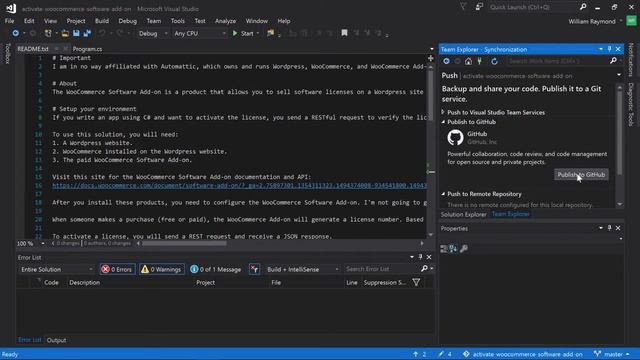Open the Analyze menu
The image size is (640, 360).
point(225,21)
